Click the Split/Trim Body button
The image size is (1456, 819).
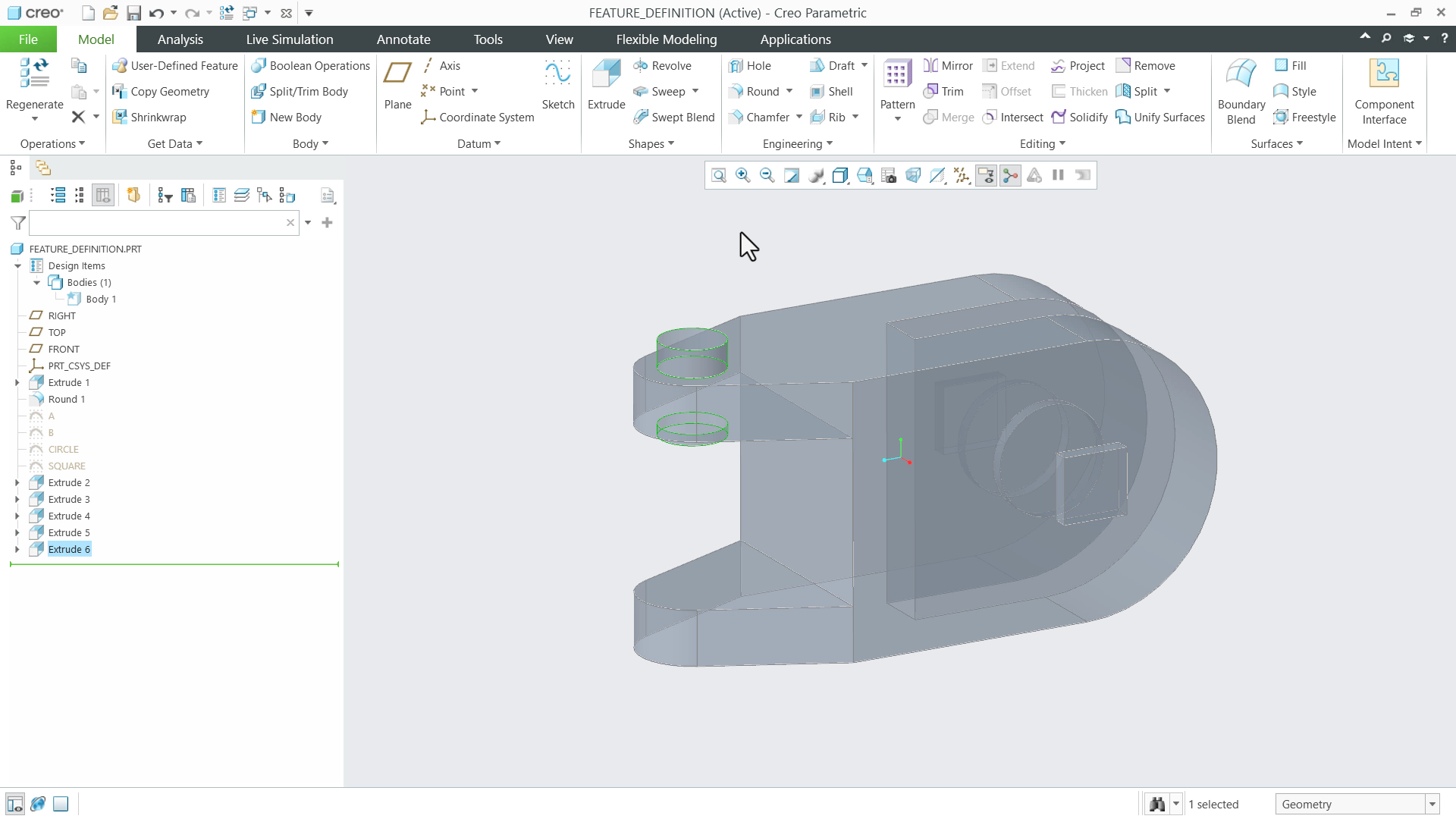(300, 92)
